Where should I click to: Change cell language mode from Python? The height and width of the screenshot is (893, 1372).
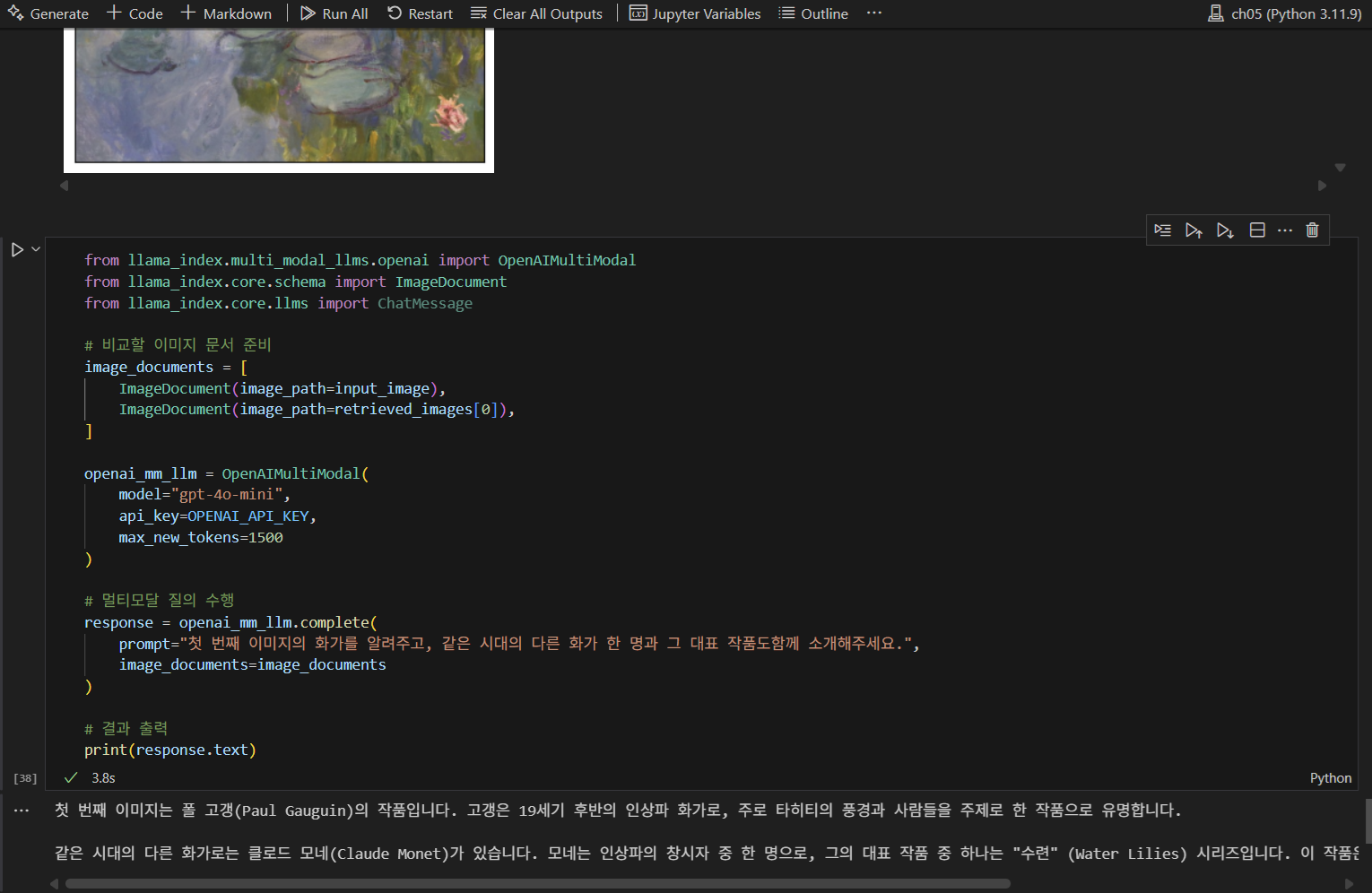[1331, 778]
